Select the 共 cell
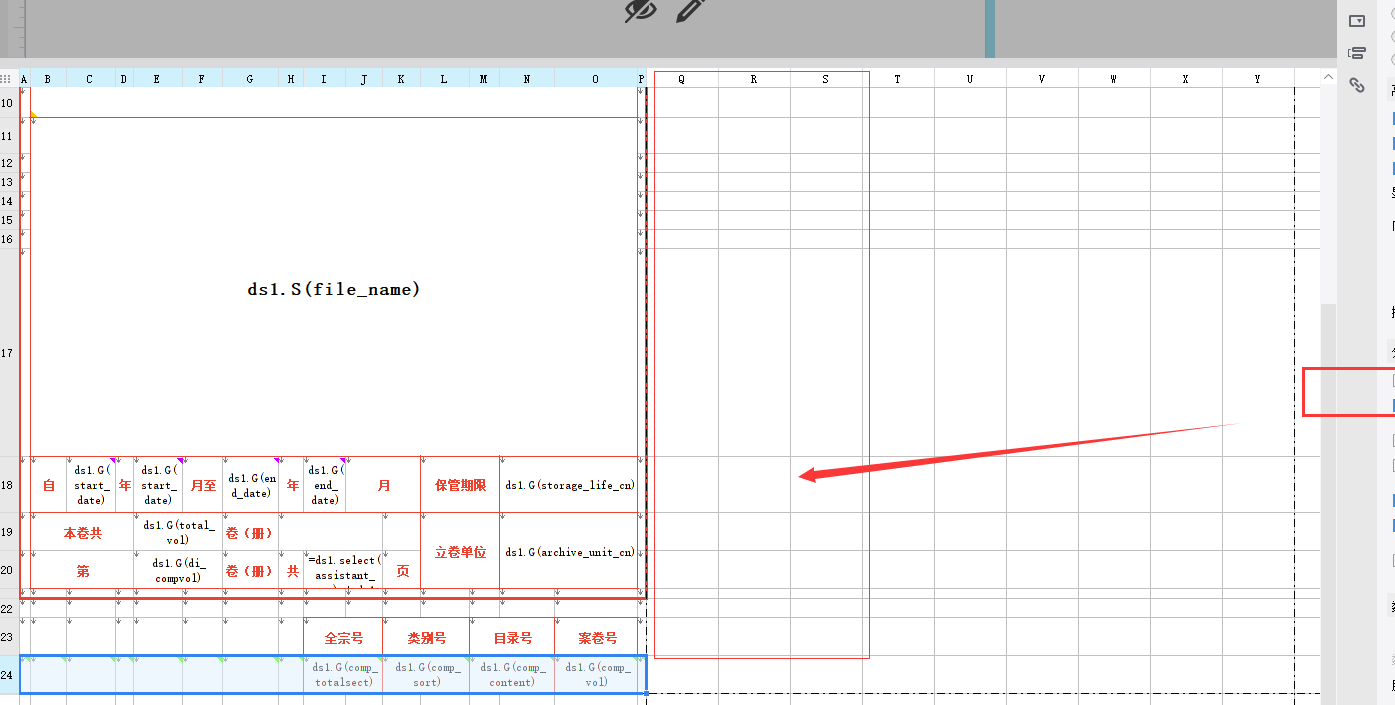 tap(292, 571)
